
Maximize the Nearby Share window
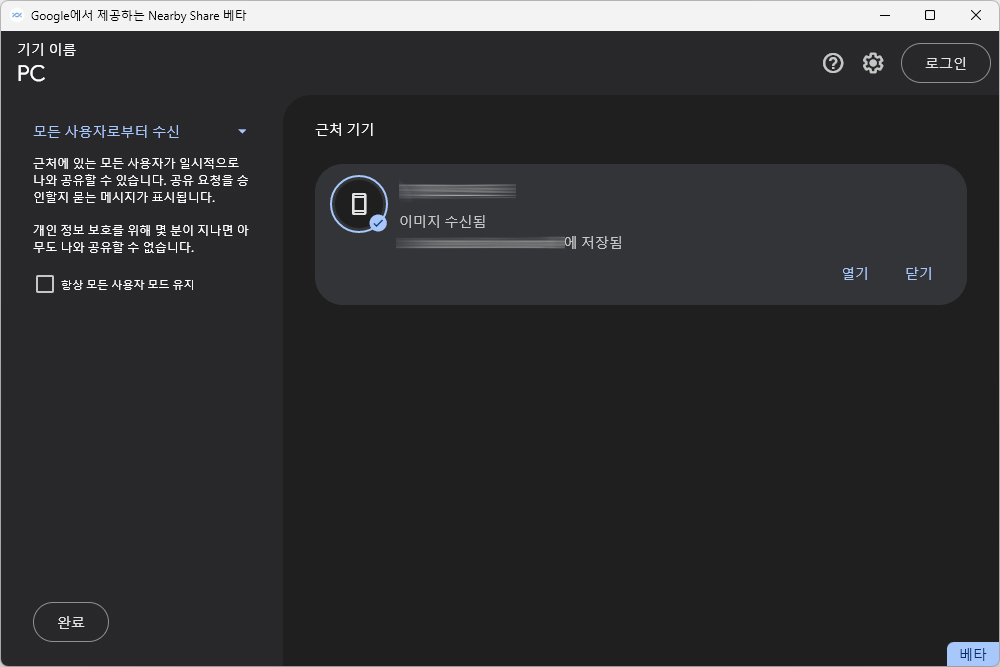pos(930,15)
